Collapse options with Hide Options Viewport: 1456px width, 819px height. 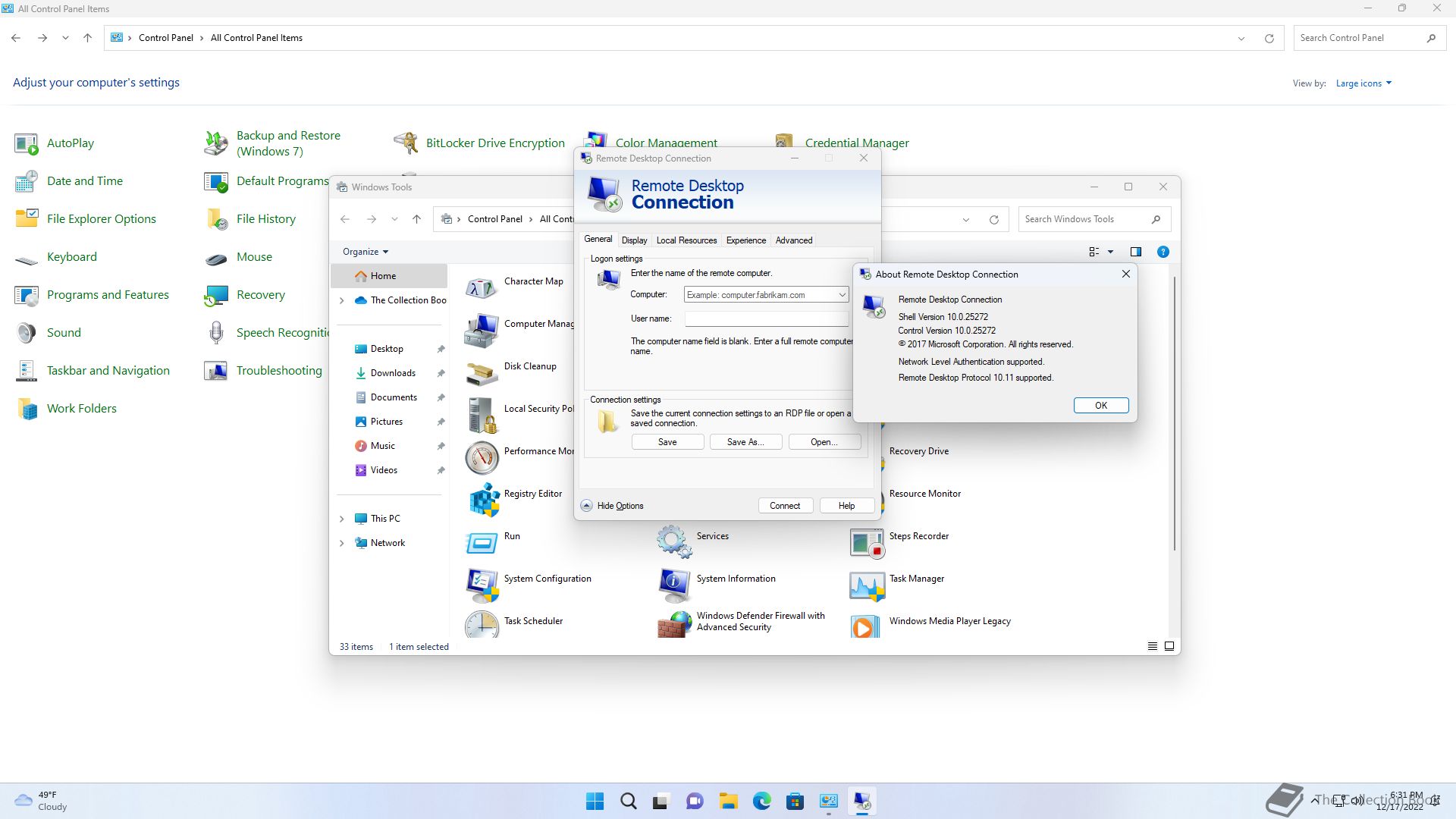[613, 506]
